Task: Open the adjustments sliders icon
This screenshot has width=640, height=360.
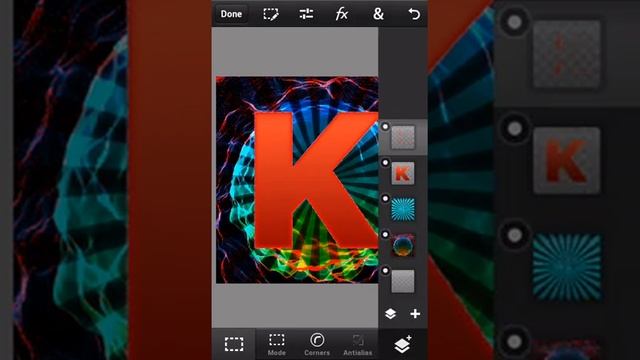Action: click(x=306, y=14)
